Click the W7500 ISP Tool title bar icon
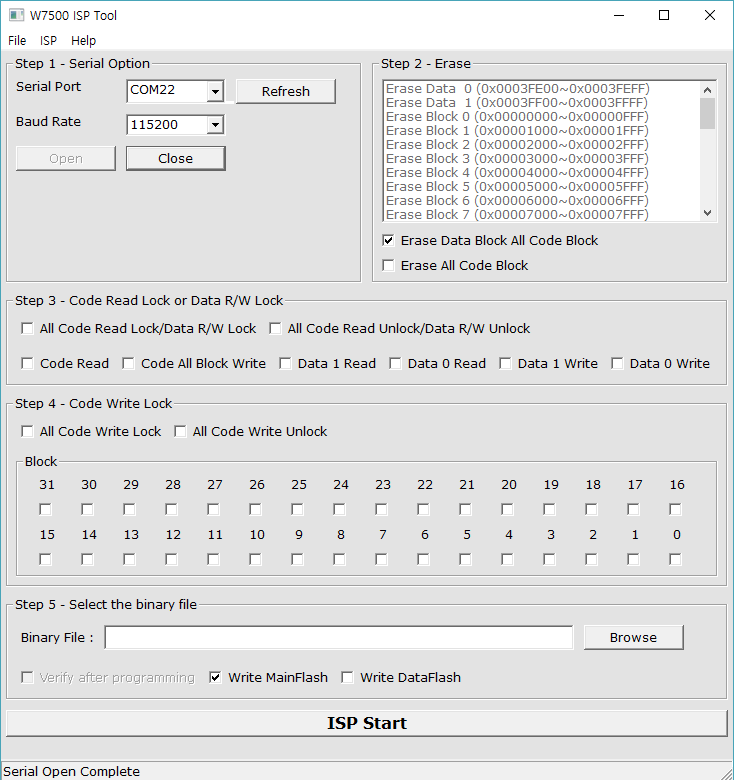 [x=16, y=15]
